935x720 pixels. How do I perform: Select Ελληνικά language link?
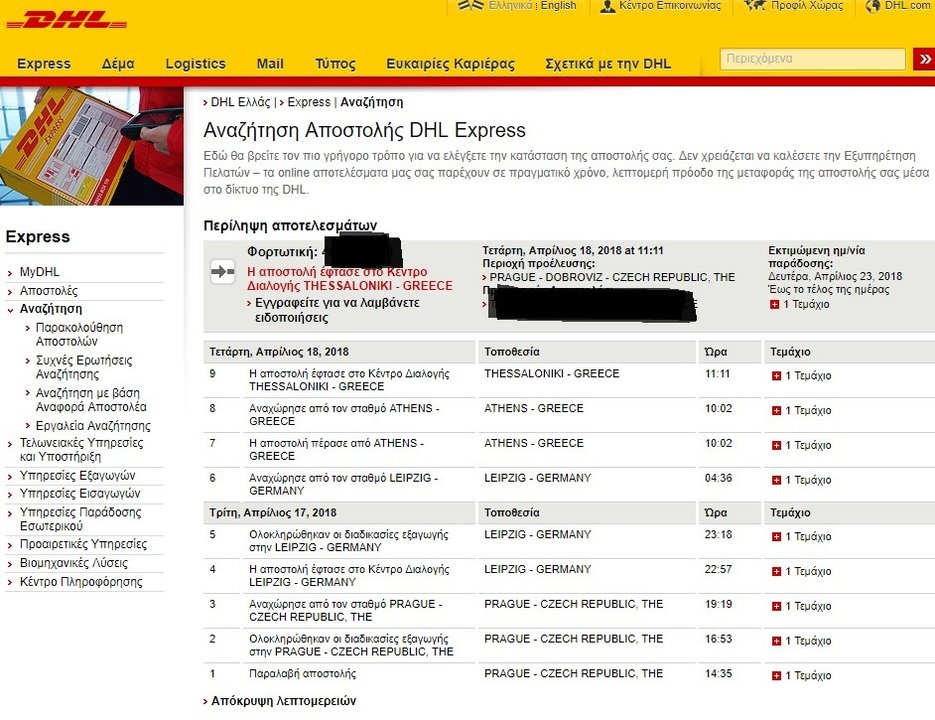coord(510,5)
